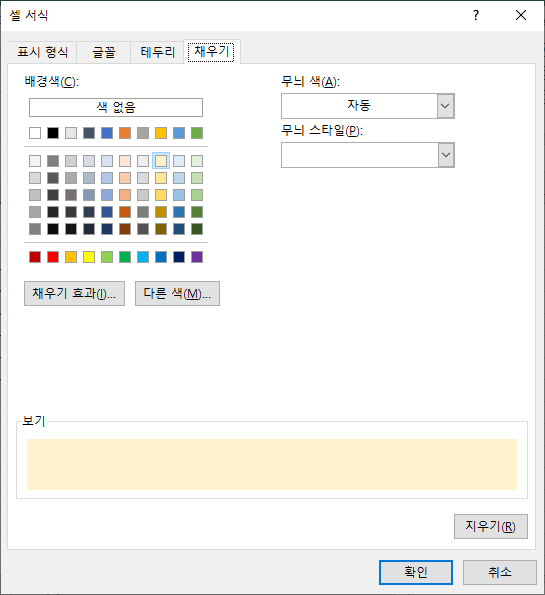Click the empty 무늬 스타일 combo box
The height and width of the screenshot is (595, 545).
[x=368, y=155]
